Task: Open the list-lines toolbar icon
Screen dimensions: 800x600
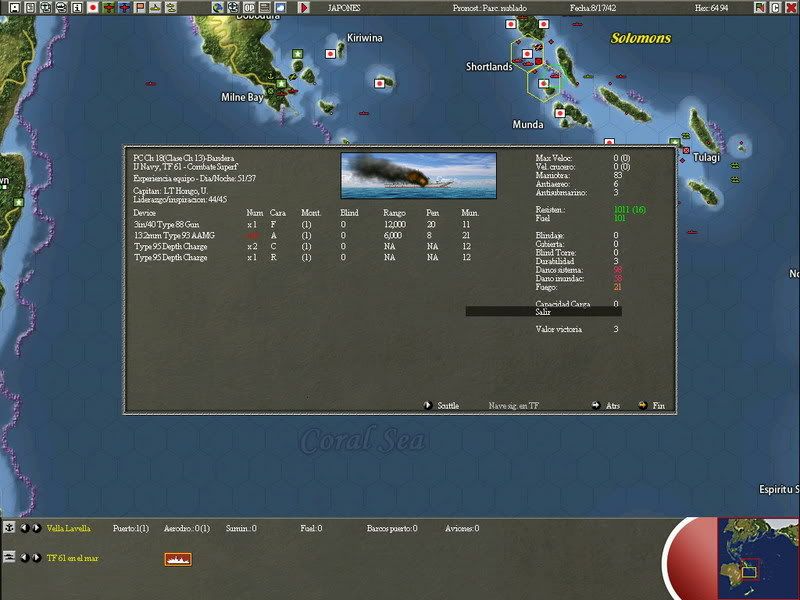Action: pyautogui.click(x=265, y=8)
